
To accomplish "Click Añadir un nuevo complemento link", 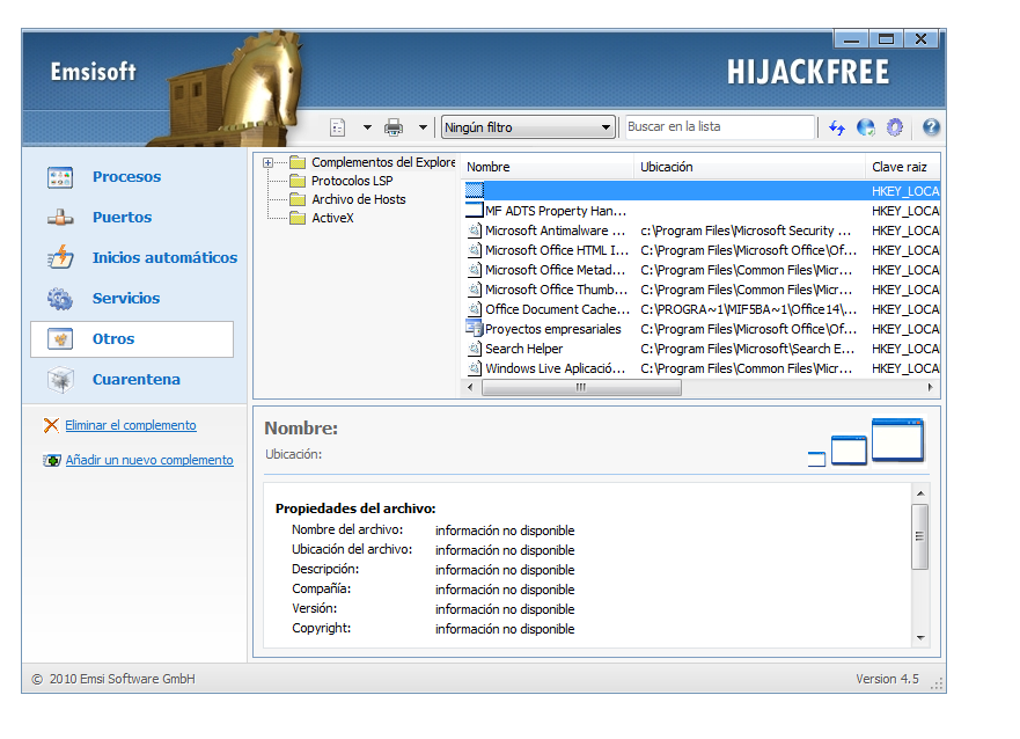I will click(150, 460).
